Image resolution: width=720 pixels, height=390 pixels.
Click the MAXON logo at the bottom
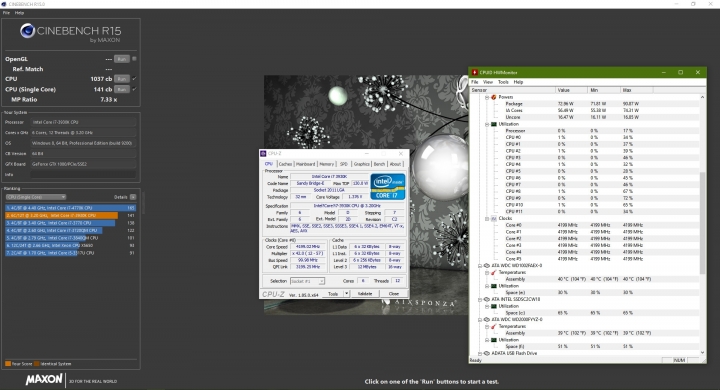coord(44,379)
